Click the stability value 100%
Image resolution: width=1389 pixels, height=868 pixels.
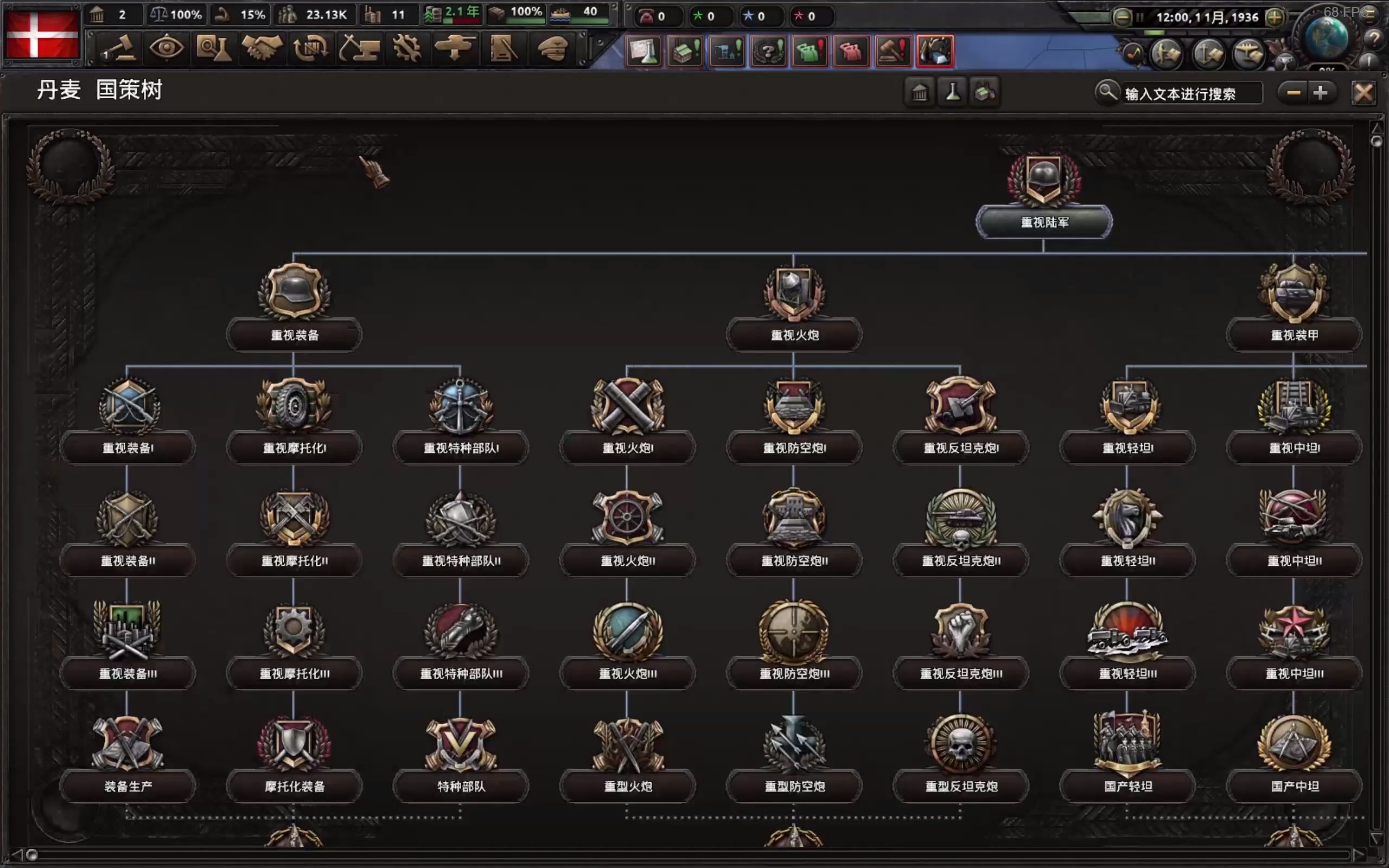(x=186, y=15)
